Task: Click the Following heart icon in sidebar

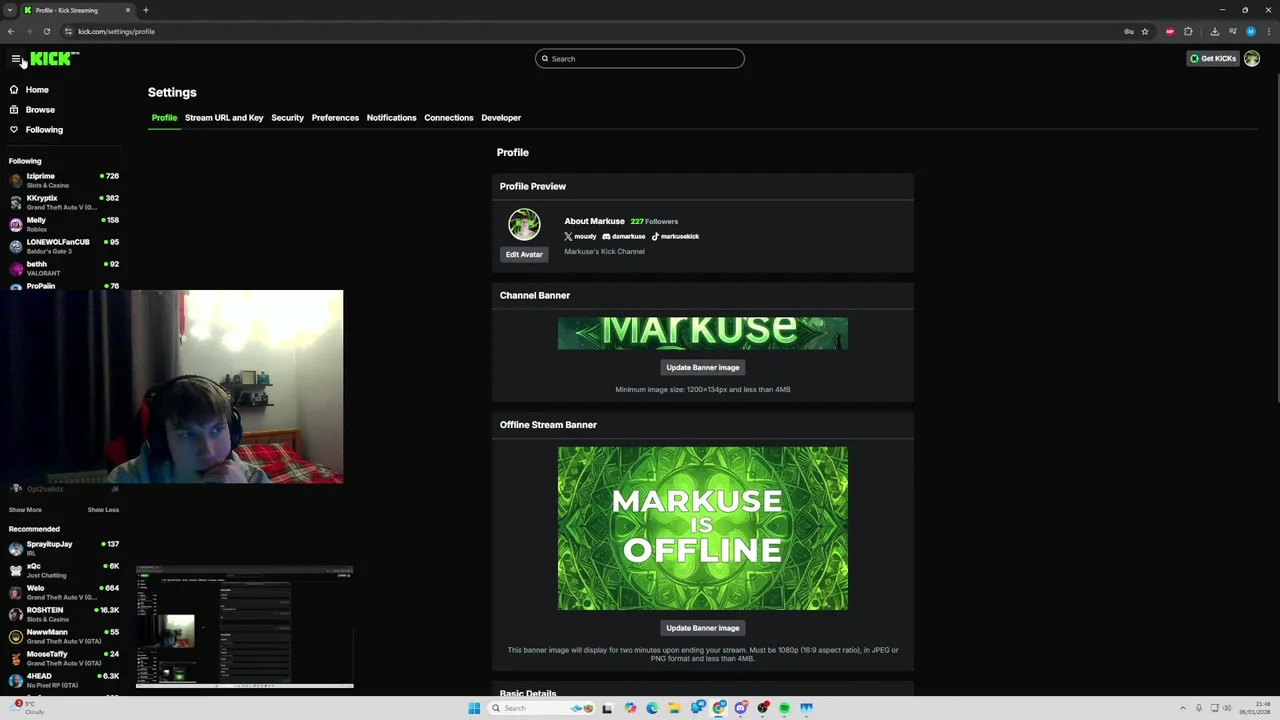Action: (14, 130)
